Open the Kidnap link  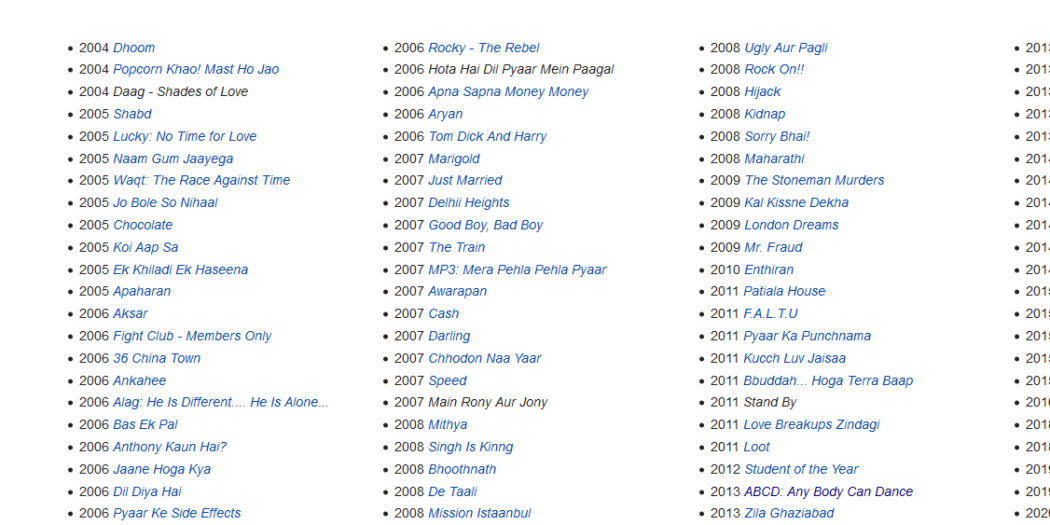click(x=765, y=114)
